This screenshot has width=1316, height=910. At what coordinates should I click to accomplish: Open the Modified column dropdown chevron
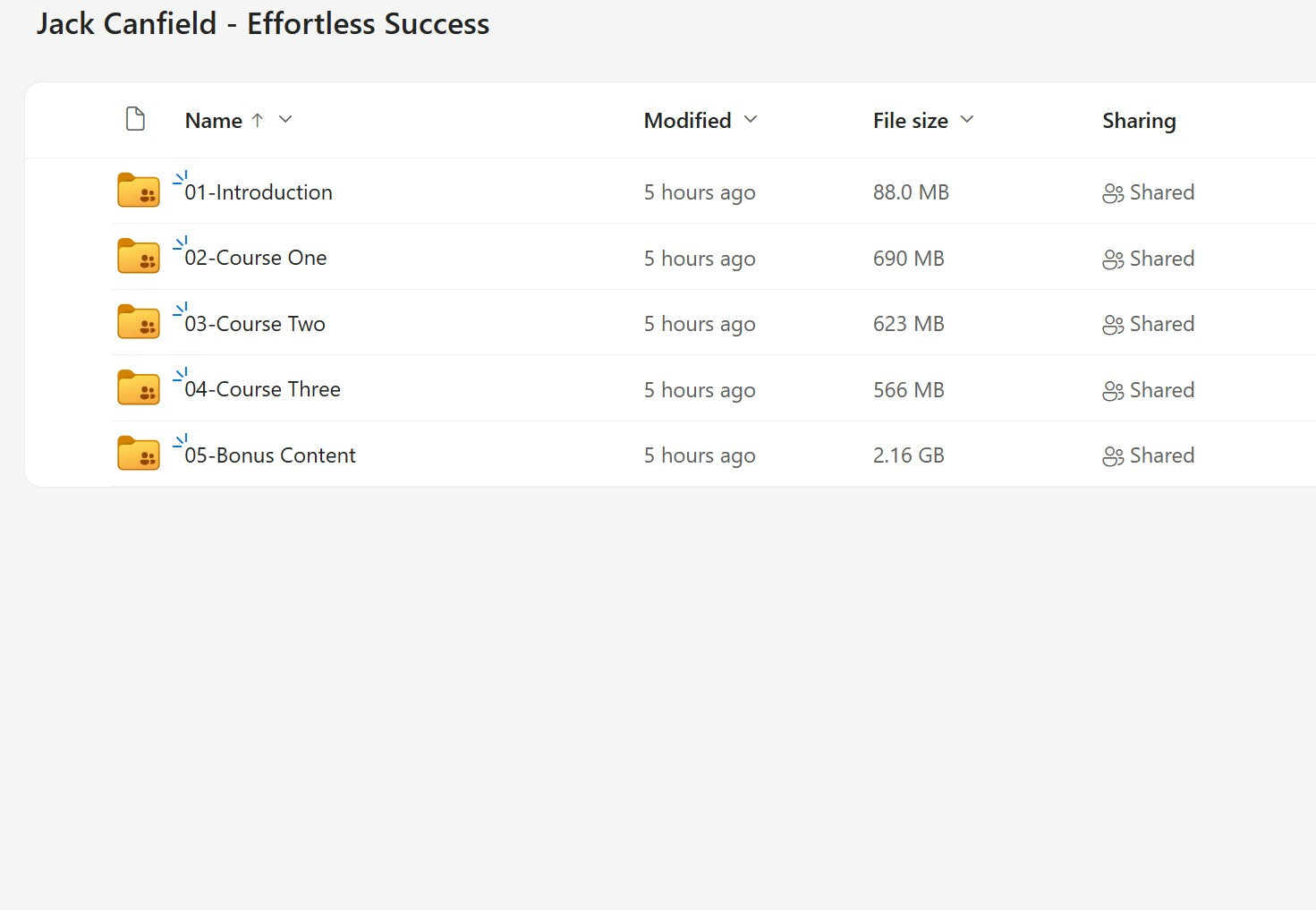click(750, 119)
